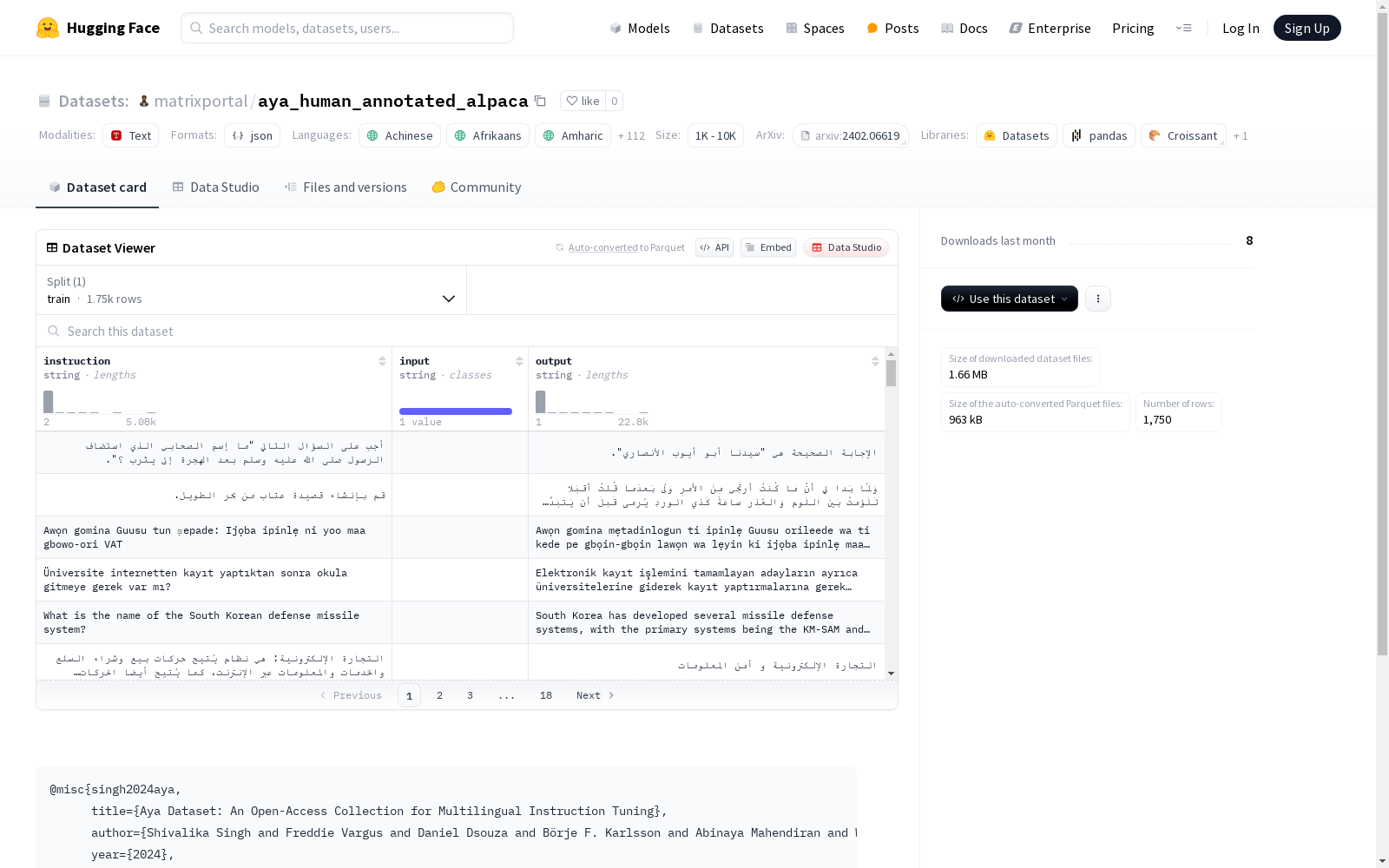The width and height of the screenshot is (1389, 868).
Task: Click the pandas library tag
Action: coord(1099,135)
